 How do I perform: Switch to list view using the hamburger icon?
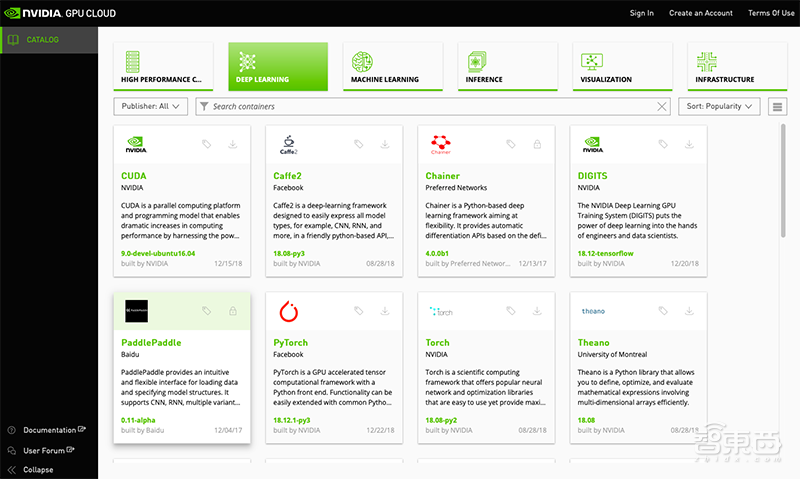[x=778, y=106]
